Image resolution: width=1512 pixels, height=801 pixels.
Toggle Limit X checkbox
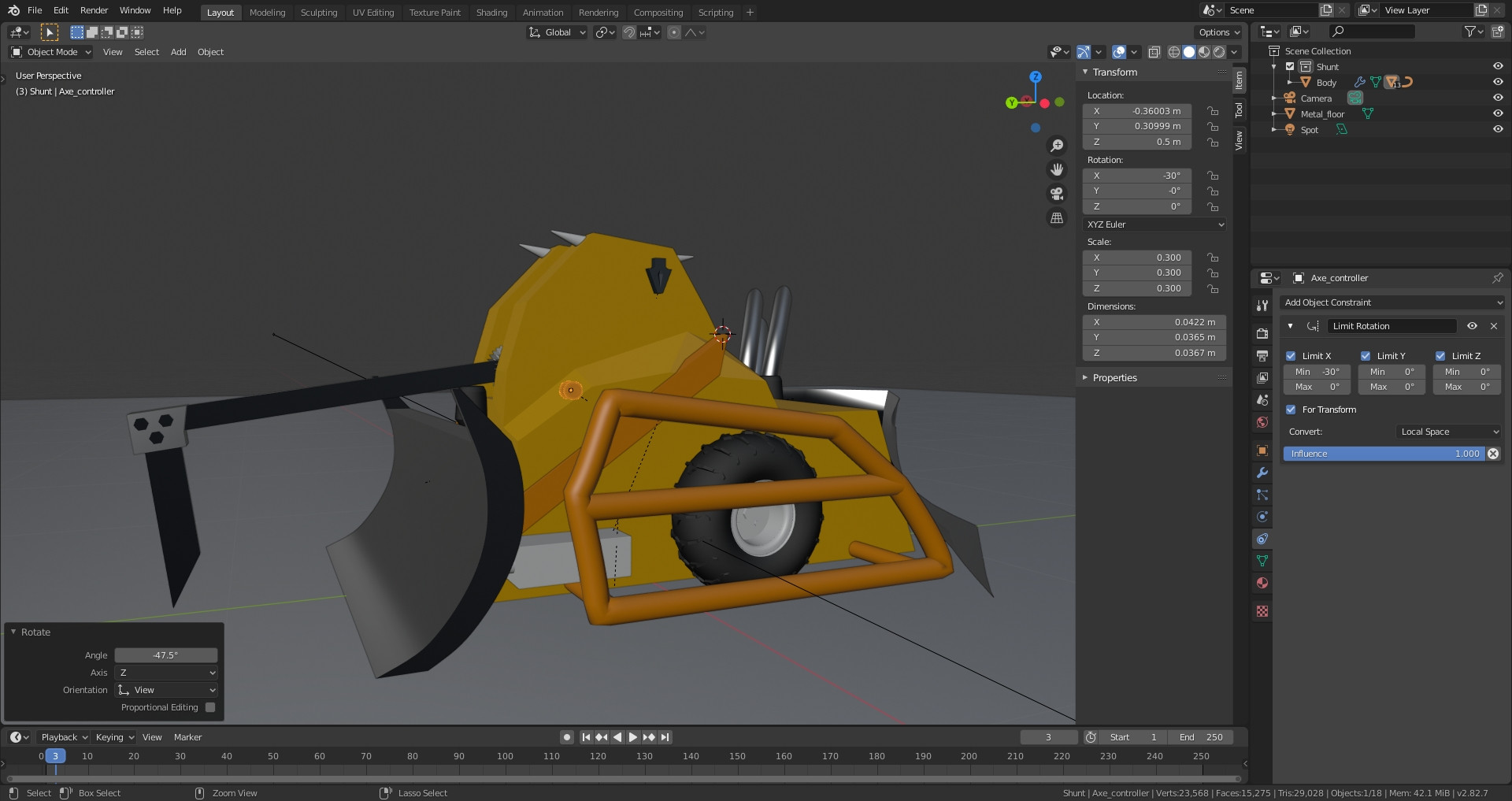click(x=1291, y=356)
